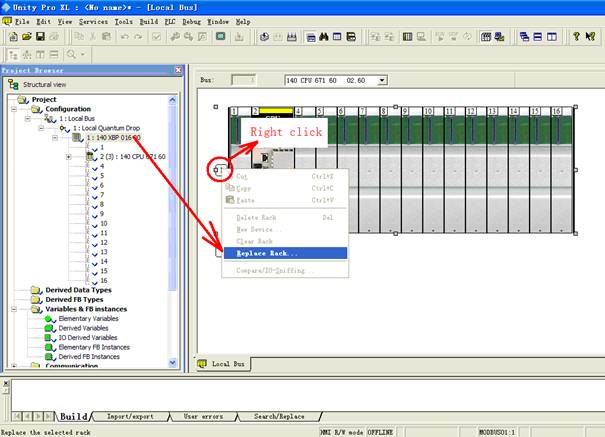605x437 pixels.
Task: Open the Services menu
Action: [94, 20]
